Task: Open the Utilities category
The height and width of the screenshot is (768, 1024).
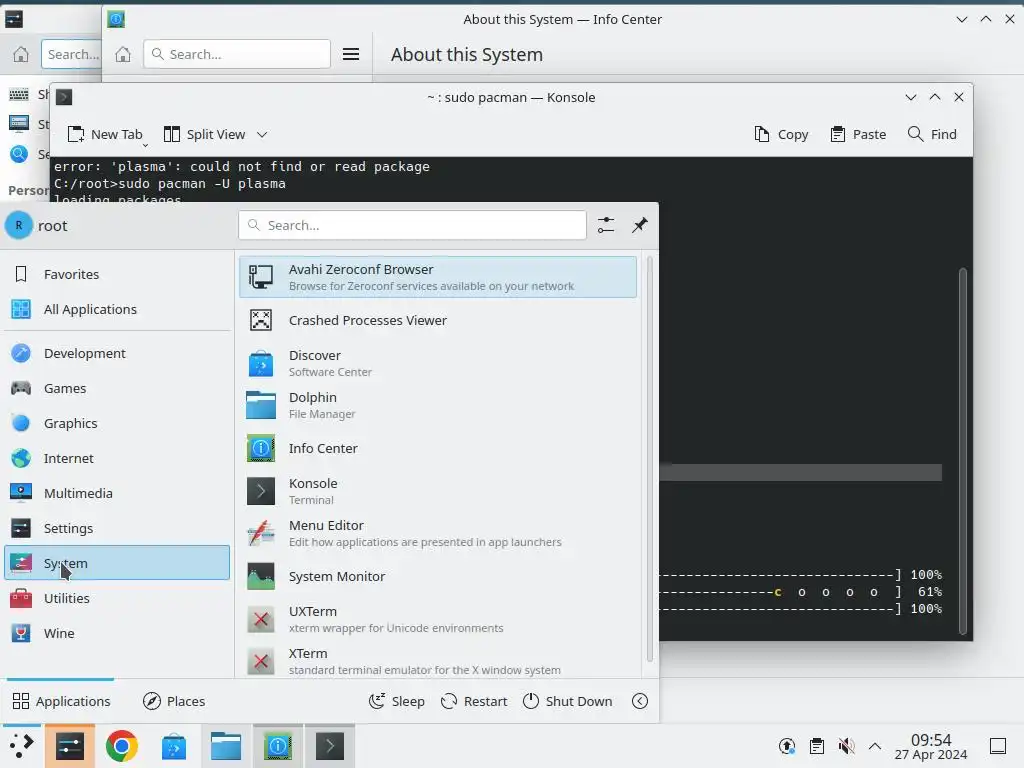Action: coord(118,598)
